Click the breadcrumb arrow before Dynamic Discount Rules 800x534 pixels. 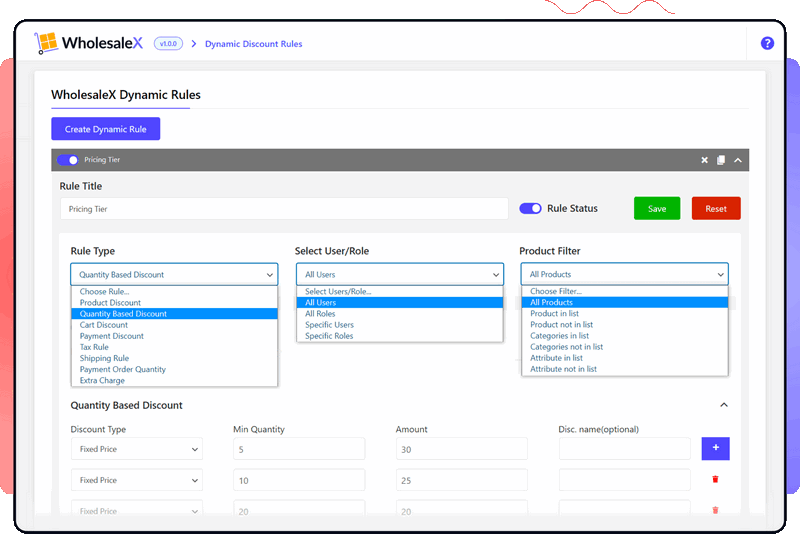tap(193, 44)
